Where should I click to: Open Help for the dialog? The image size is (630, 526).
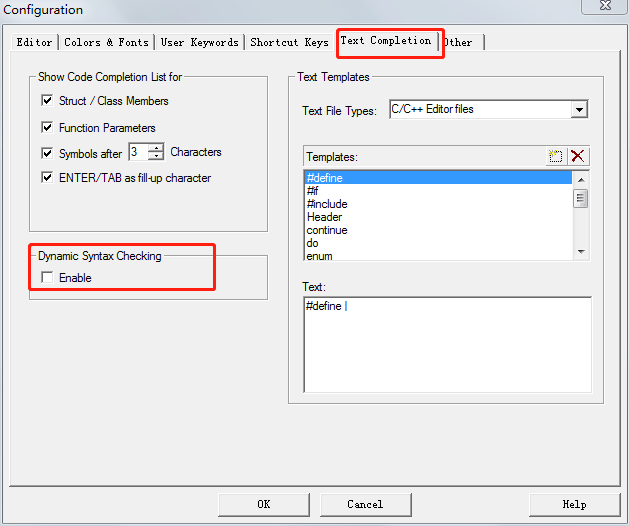pyautogui.click(x=575, y=504)
